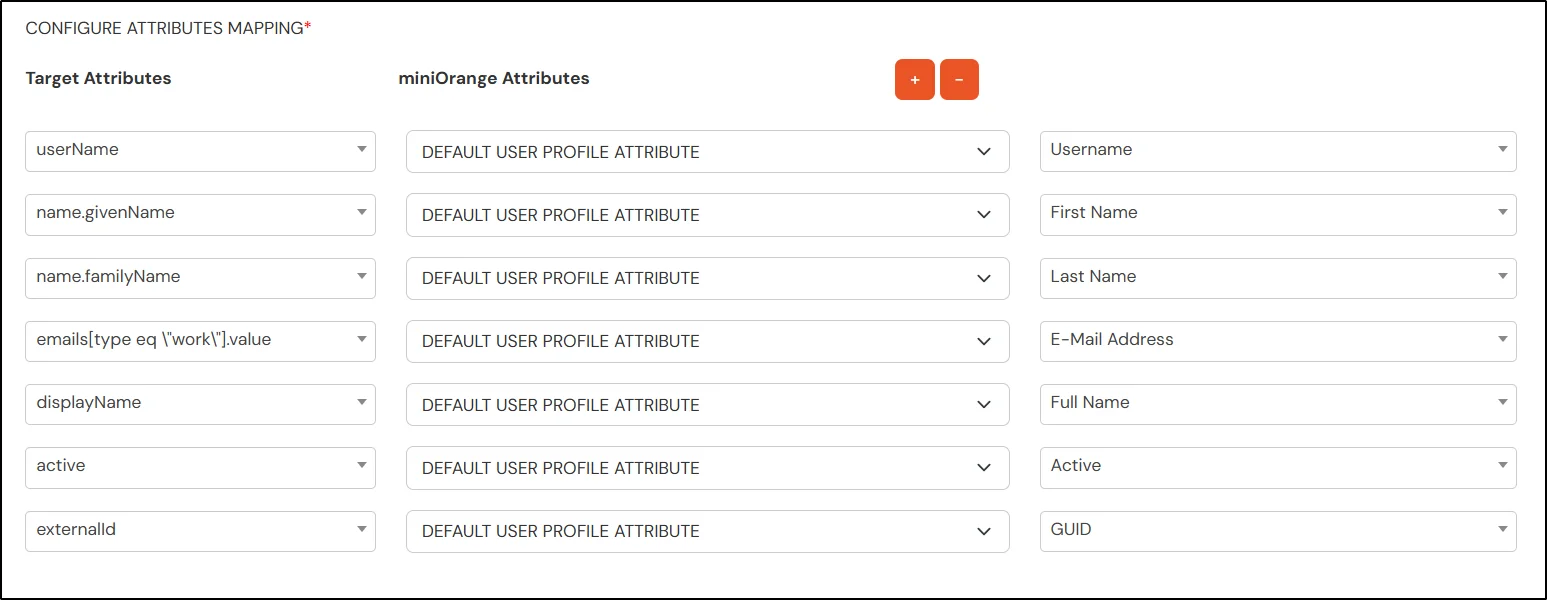Click the Target Attributes column heading

pos(98,78)
